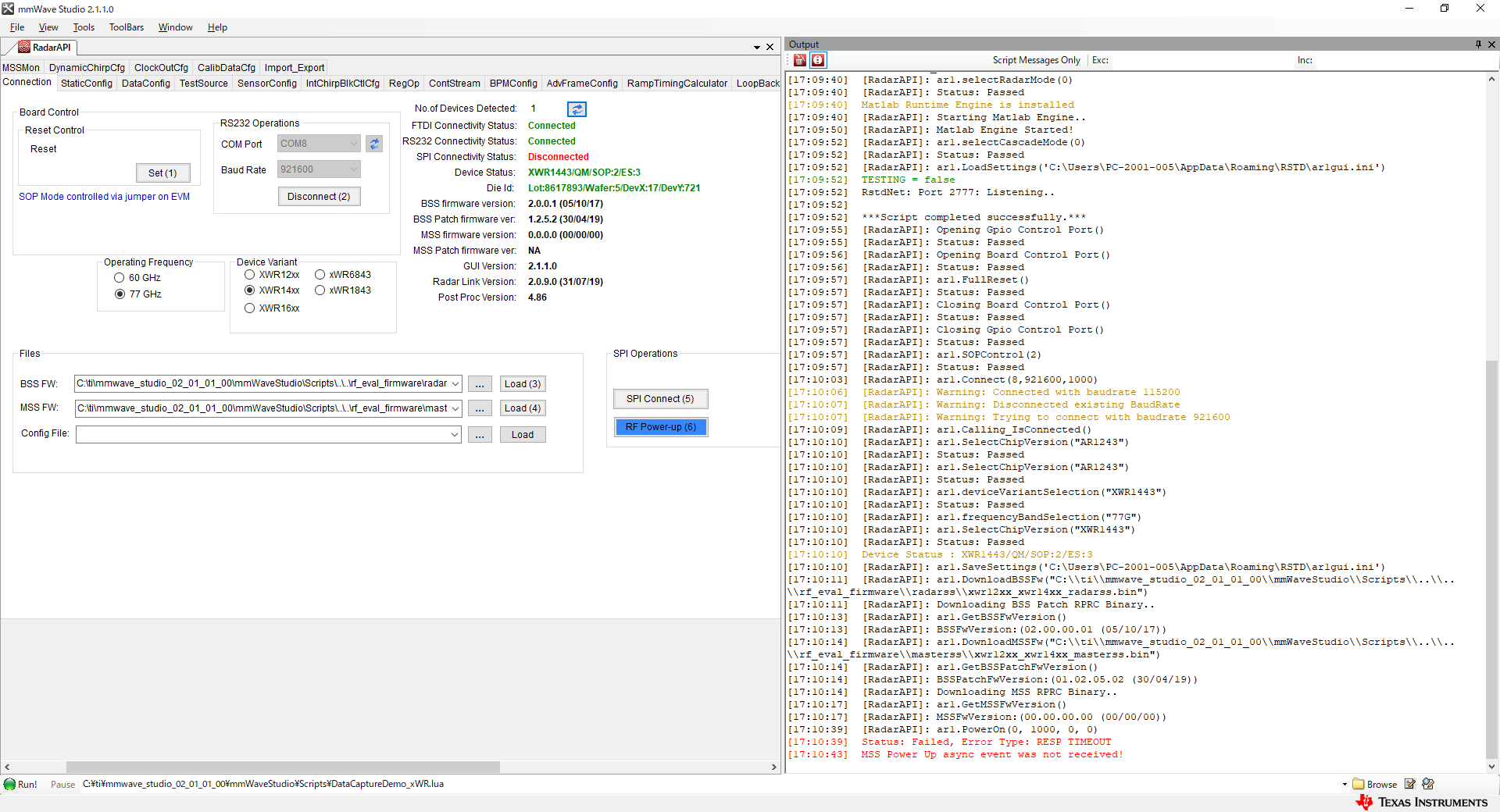1500x812 pixels.
Task: Open the Tools menu
Action: tap(84, 27)
